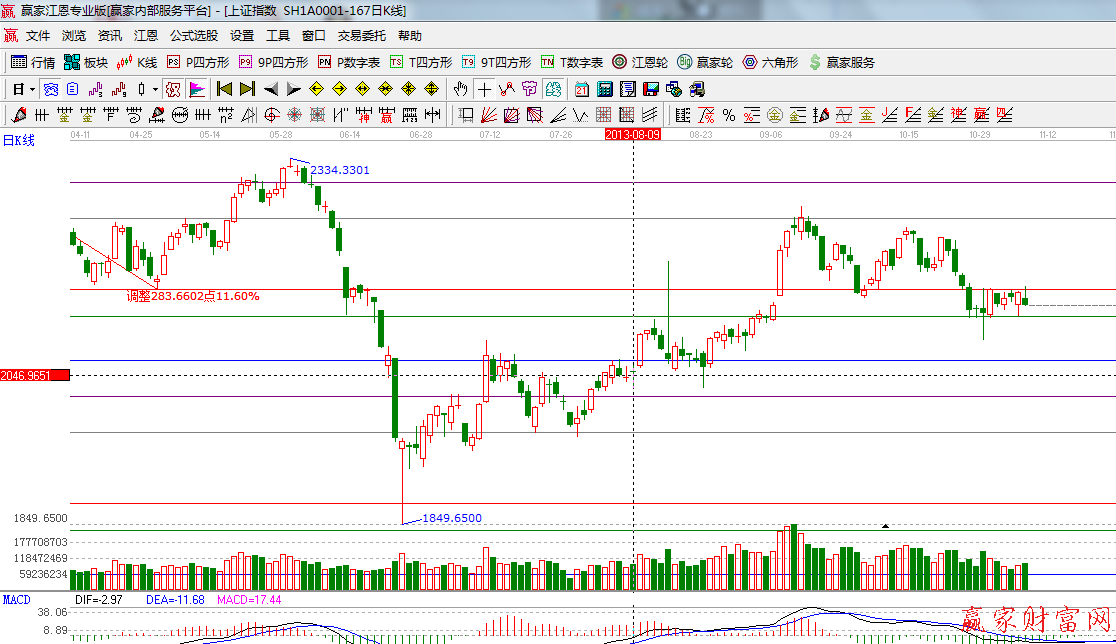Viewport: 1116px width, 644px height.
Task: Toggle the crosshair cursor tool
Action: point(484,89)
